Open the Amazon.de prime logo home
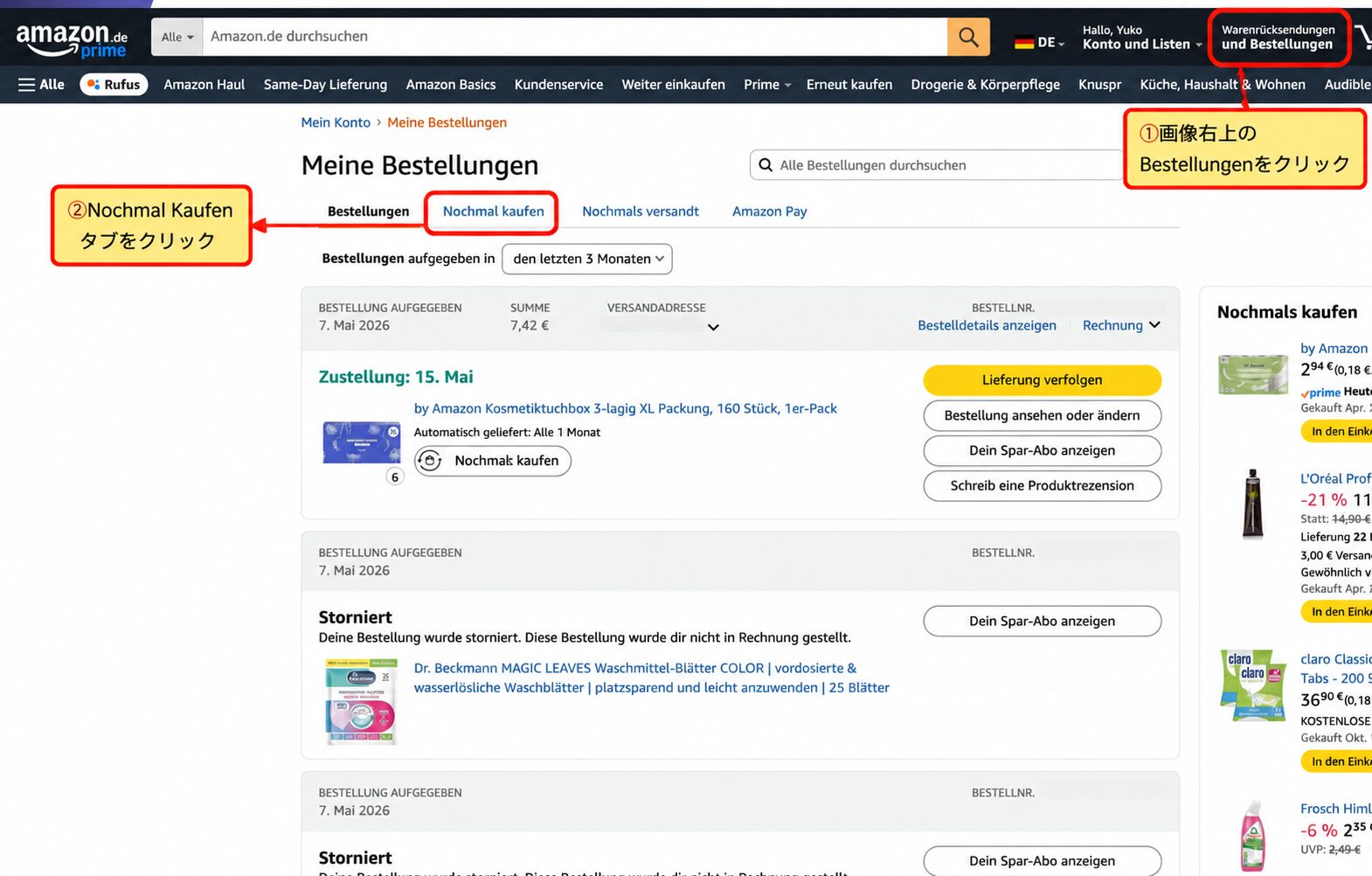 (x=72, y=39)
